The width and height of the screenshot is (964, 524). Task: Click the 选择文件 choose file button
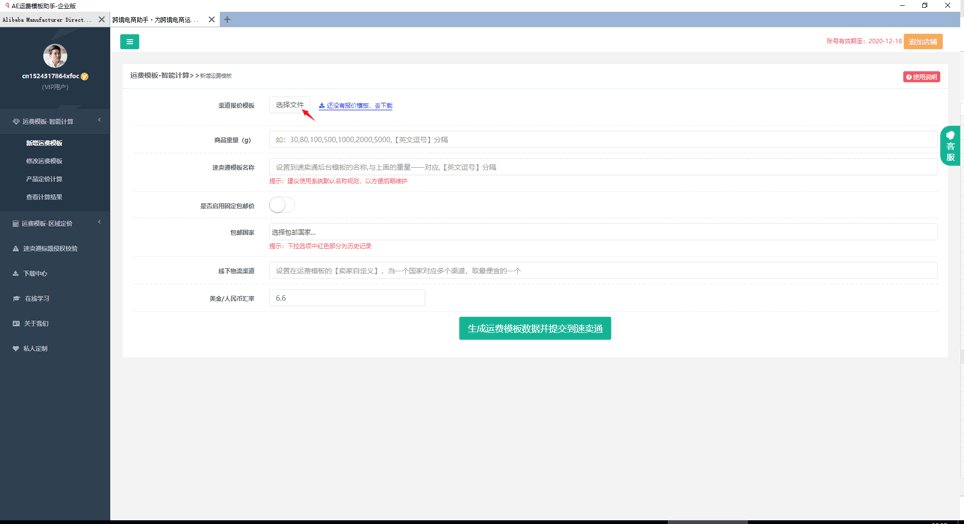[289, 105]
